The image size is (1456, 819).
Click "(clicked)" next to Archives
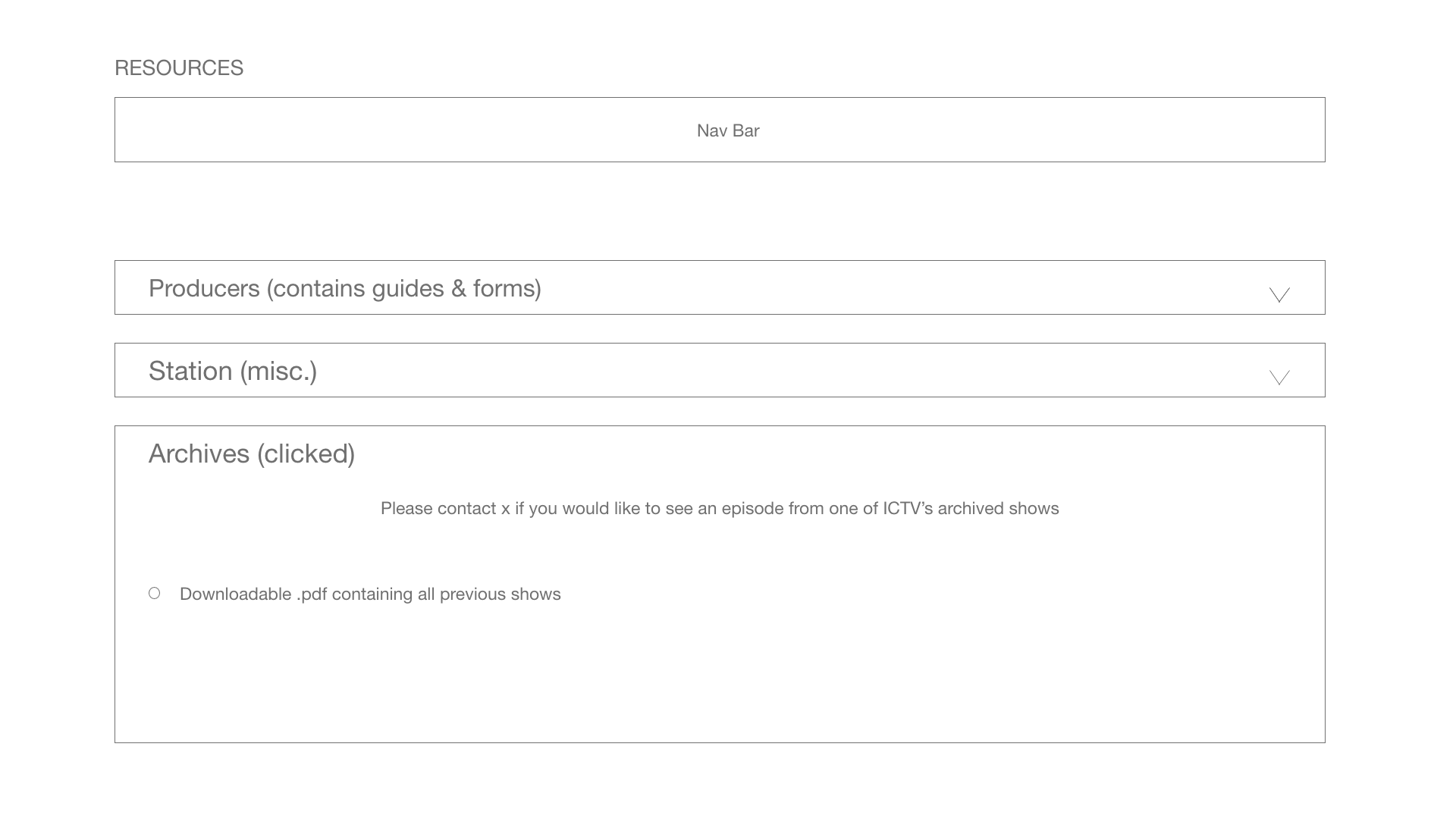306,453
